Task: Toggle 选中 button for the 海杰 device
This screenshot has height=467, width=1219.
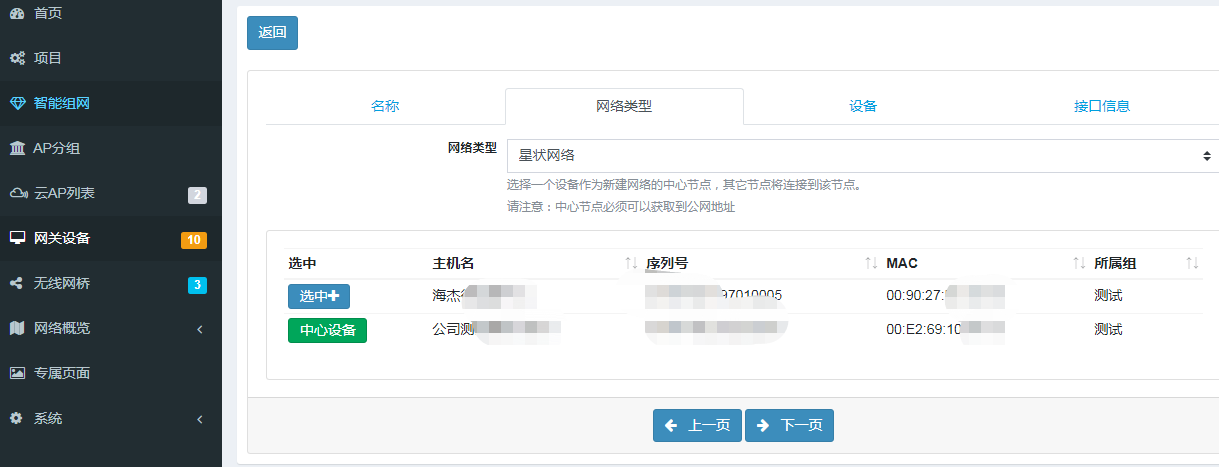Action: point(319,296)
